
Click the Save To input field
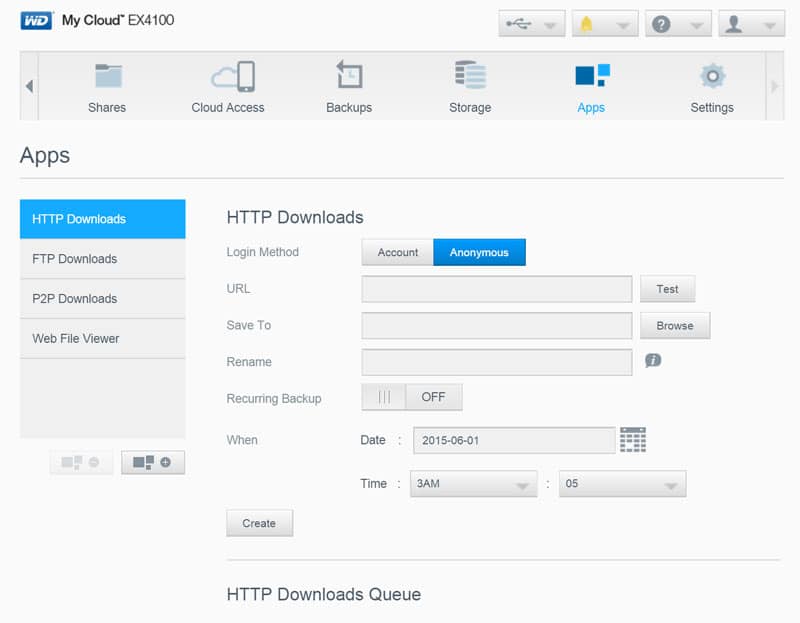[497, 326]
